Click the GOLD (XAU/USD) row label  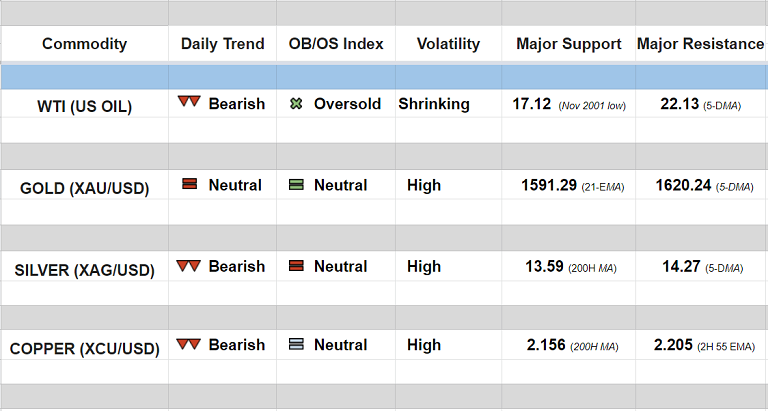click(x=84, y=187)
